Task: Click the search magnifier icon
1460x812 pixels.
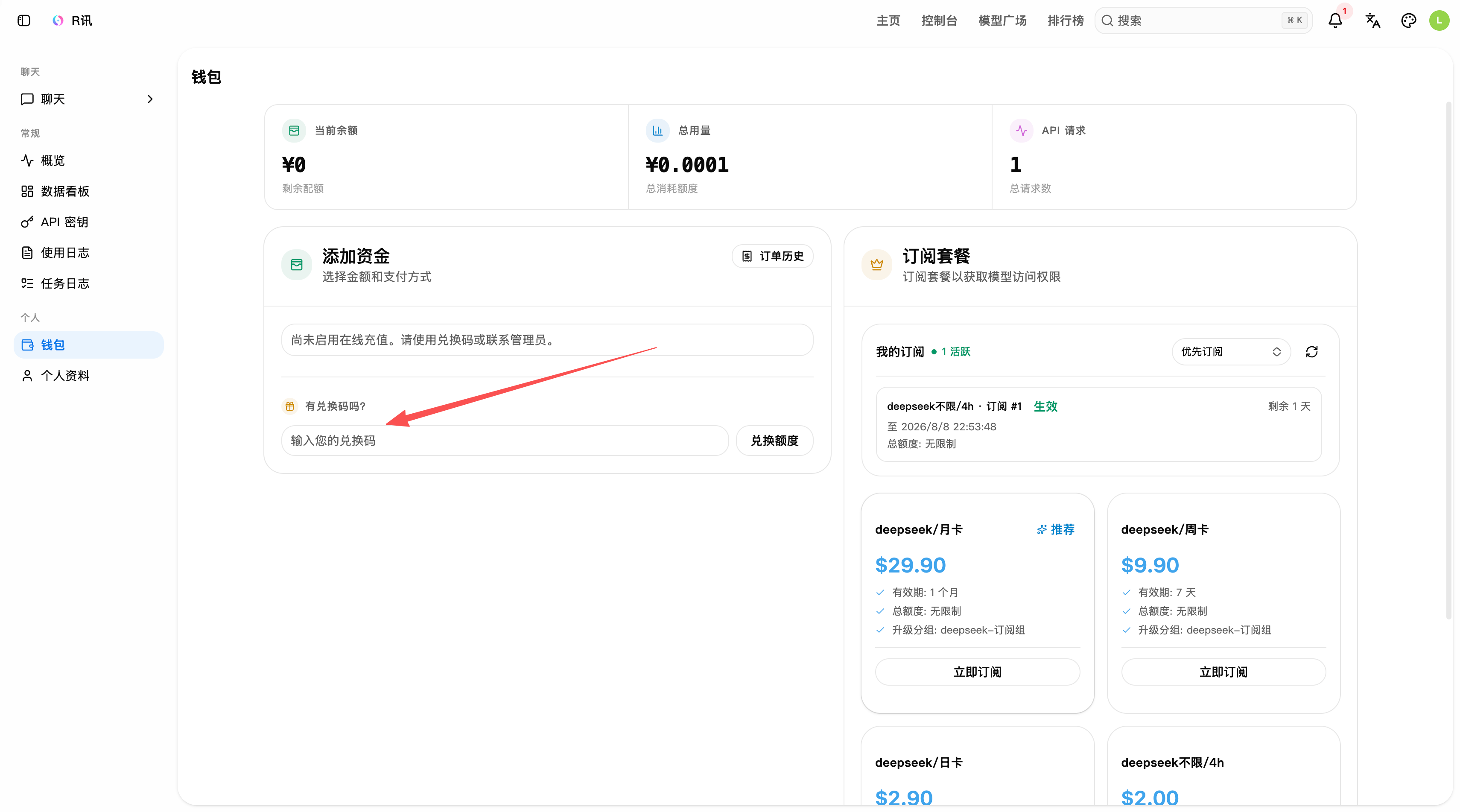Action: click(1107, 20)
